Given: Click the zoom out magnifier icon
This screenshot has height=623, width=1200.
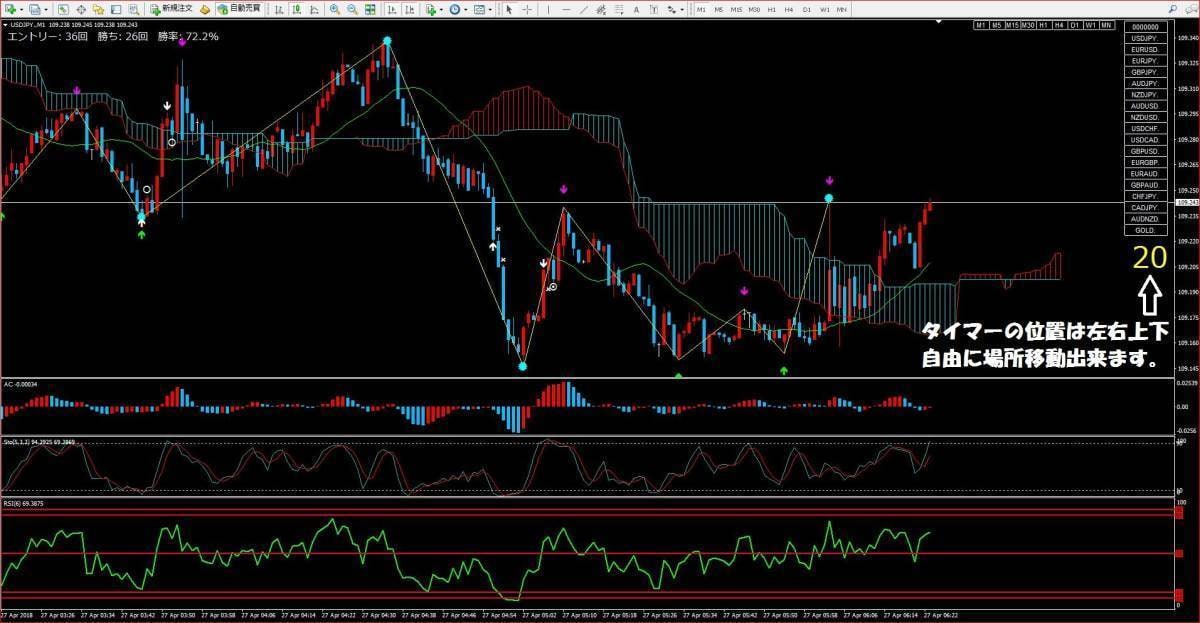Looking at the screenshot, I should click(x=352, y=9).
